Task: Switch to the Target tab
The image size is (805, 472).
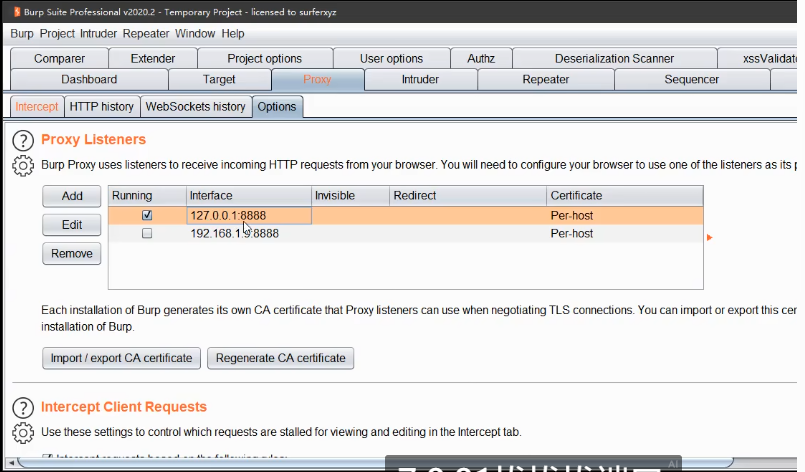Action: point(219,80)
